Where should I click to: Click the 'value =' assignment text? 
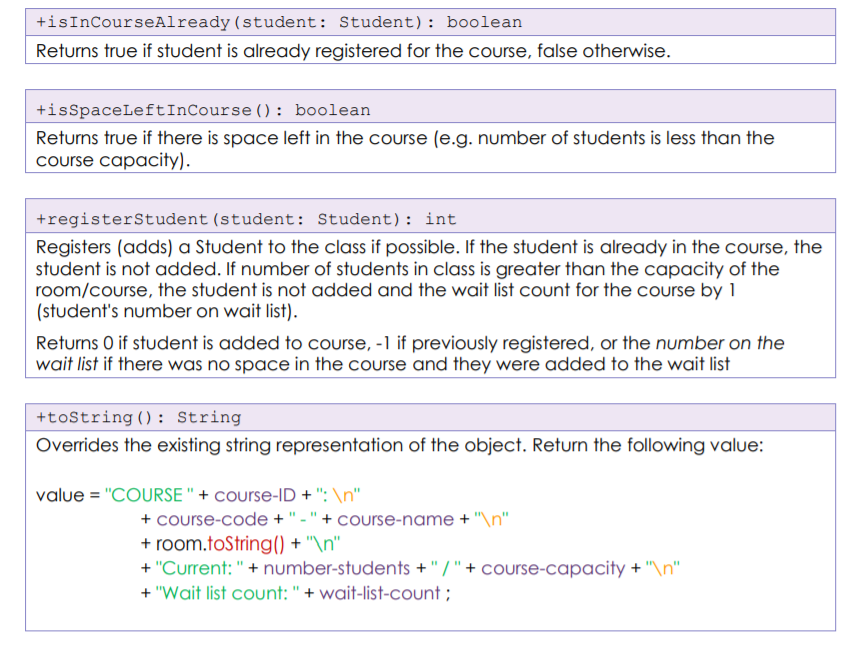coord(68,495)
